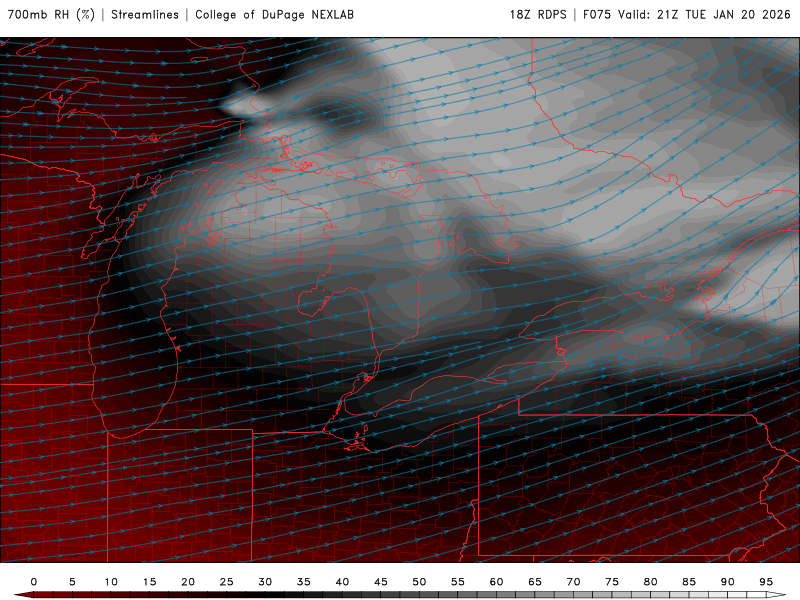Click the "18Z RDPS" model run label

pyautogui.click(x=538, y=14)
